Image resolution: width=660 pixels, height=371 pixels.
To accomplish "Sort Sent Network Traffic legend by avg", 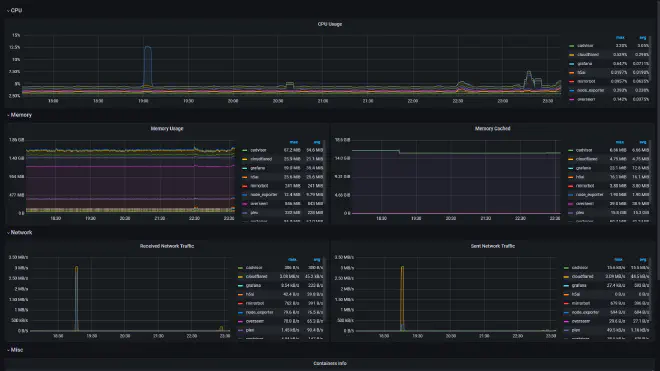I will point(643,259).
